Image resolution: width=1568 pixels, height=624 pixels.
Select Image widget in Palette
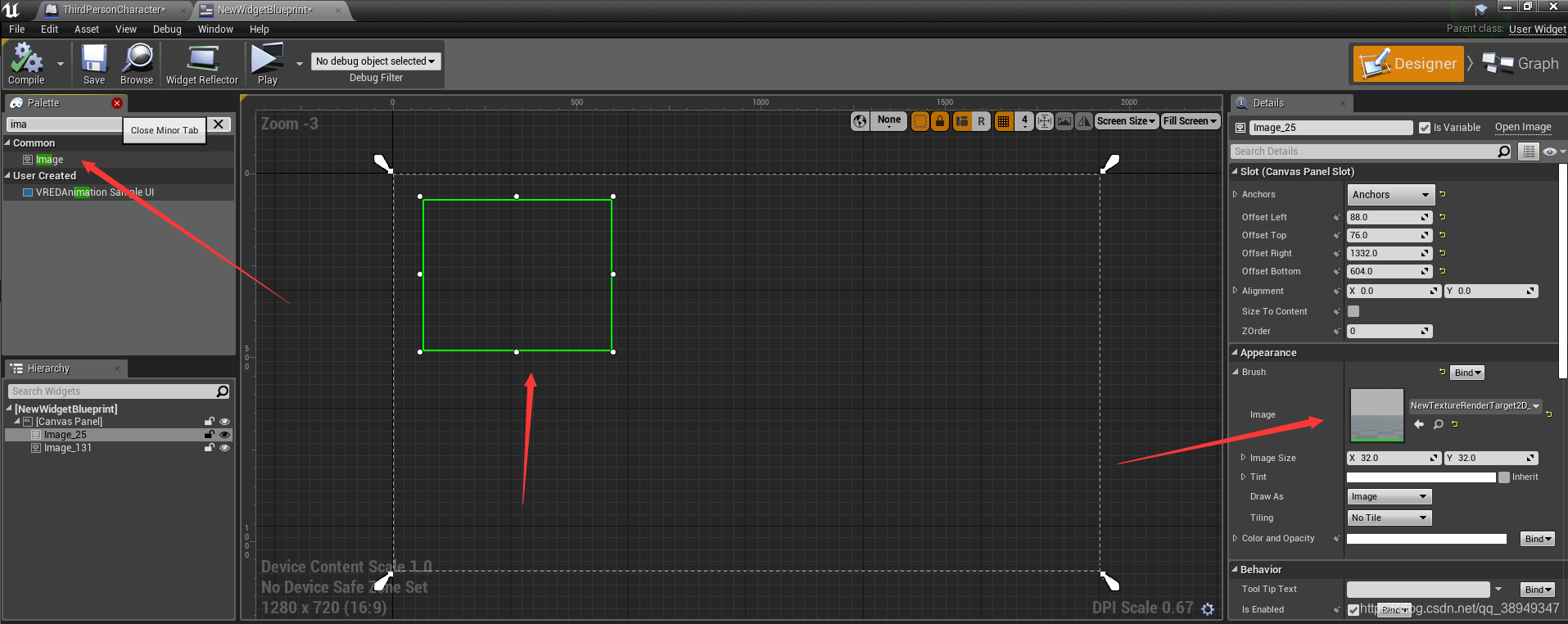[49, 160]
